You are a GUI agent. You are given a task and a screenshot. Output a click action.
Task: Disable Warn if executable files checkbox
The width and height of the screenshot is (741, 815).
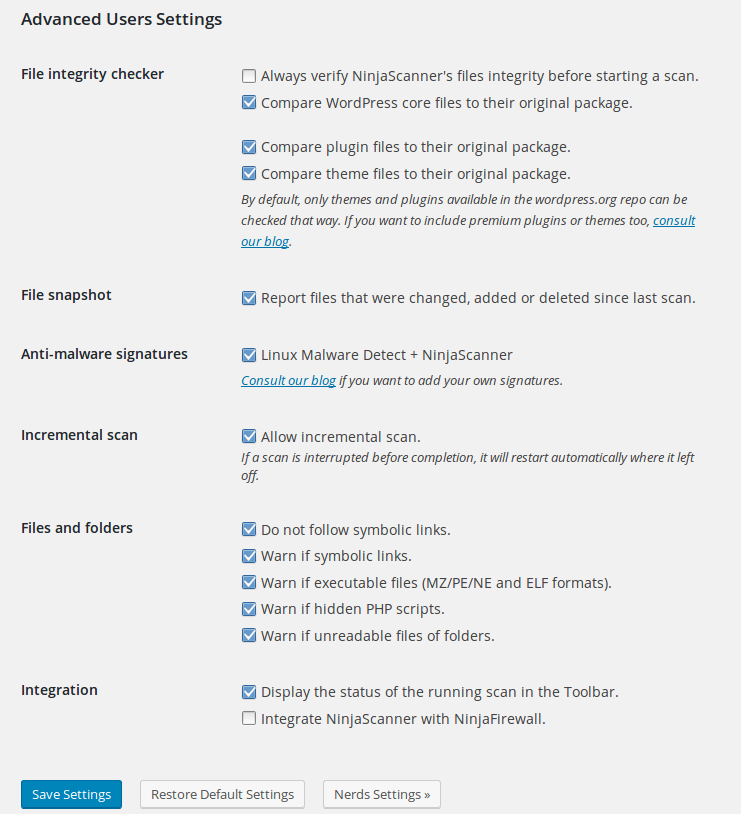click(249, 583)
